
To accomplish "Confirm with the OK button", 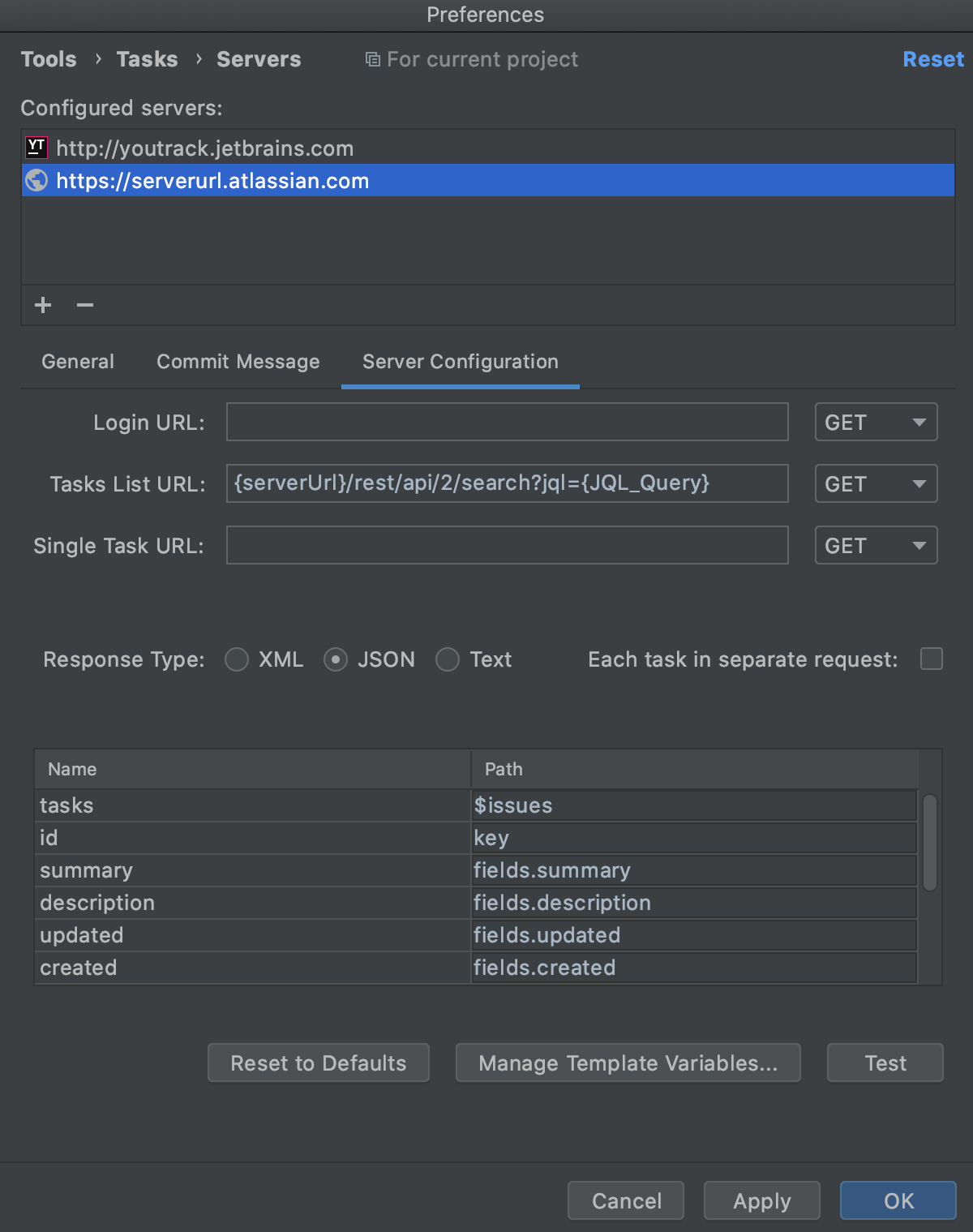I will [x=898, y=1200].
